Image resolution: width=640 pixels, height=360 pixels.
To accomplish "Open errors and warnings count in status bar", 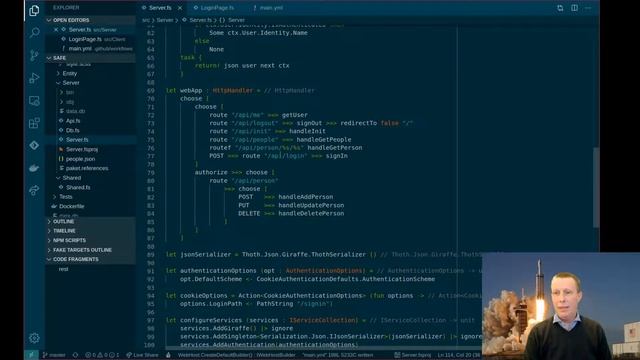I will coord(102,355).
